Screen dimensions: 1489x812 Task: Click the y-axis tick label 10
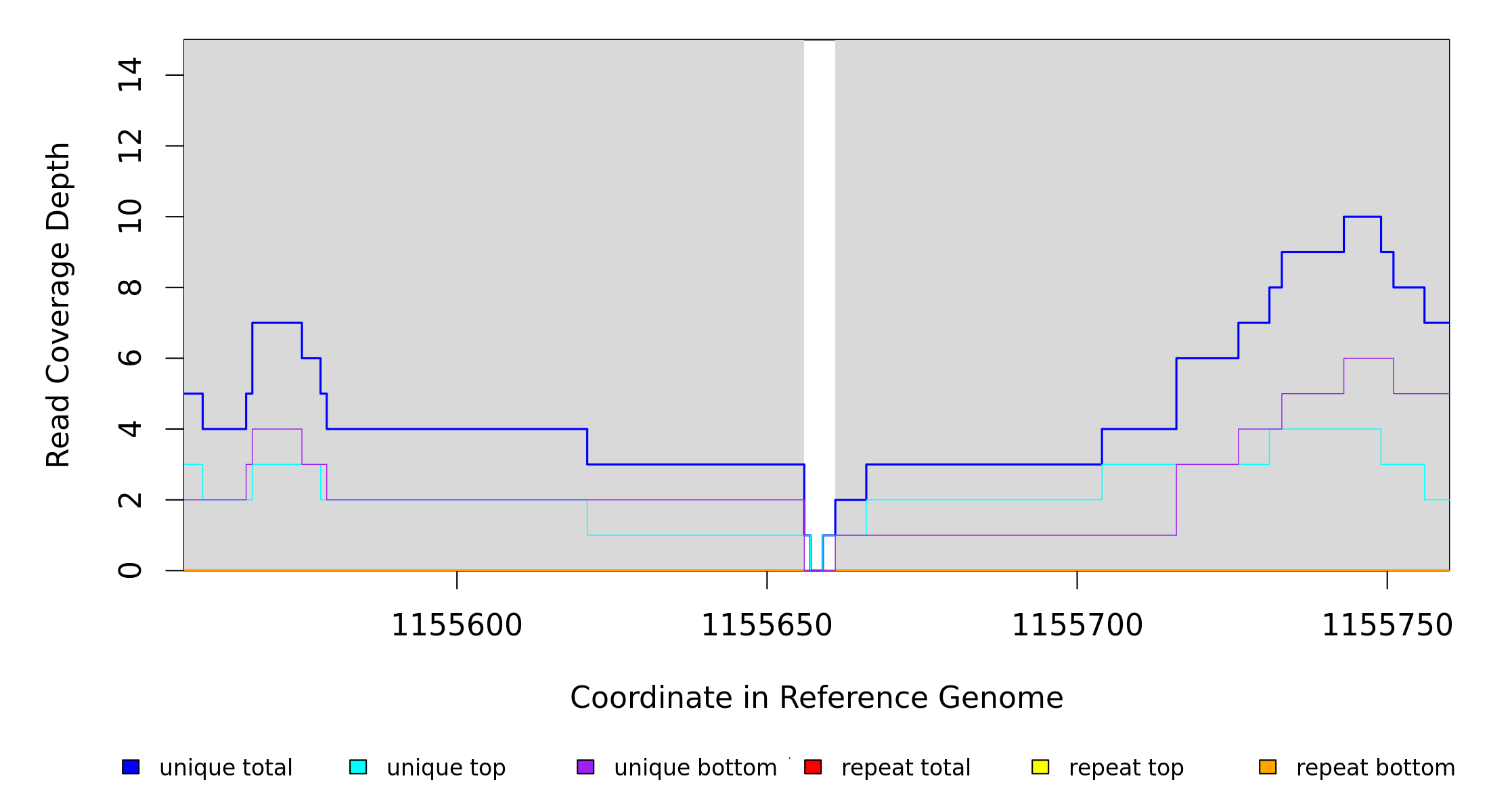click(x=130, y=217)
